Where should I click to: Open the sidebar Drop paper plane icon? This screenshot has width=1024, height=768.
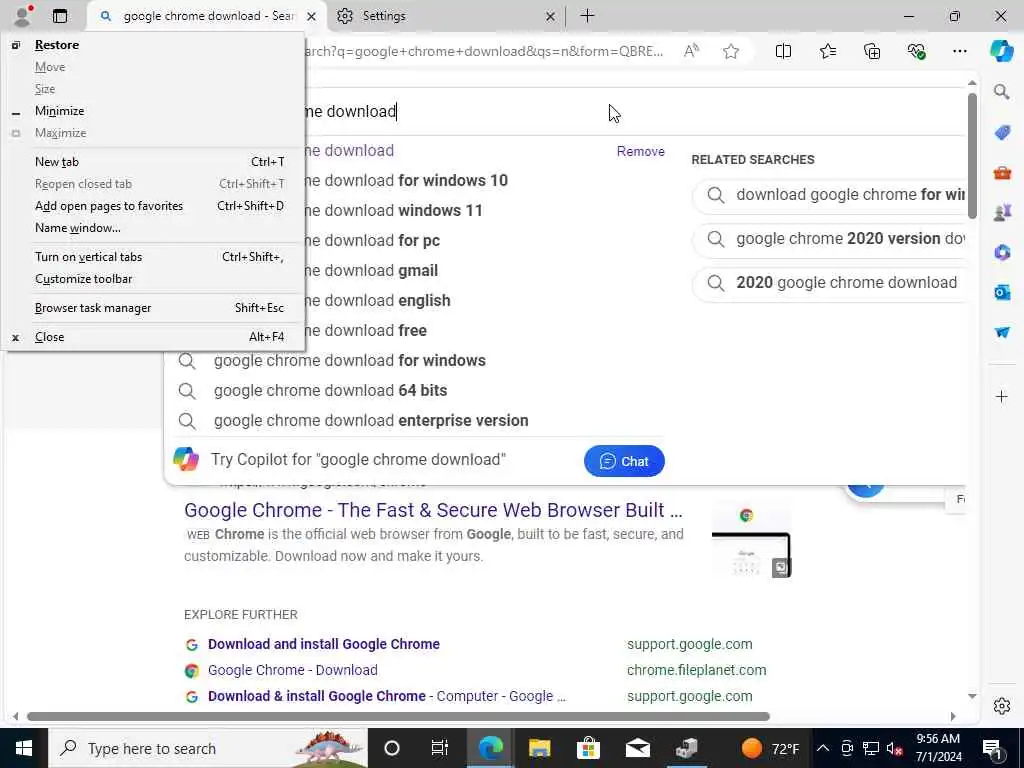pyautogui.click(x=1002, y=332)
